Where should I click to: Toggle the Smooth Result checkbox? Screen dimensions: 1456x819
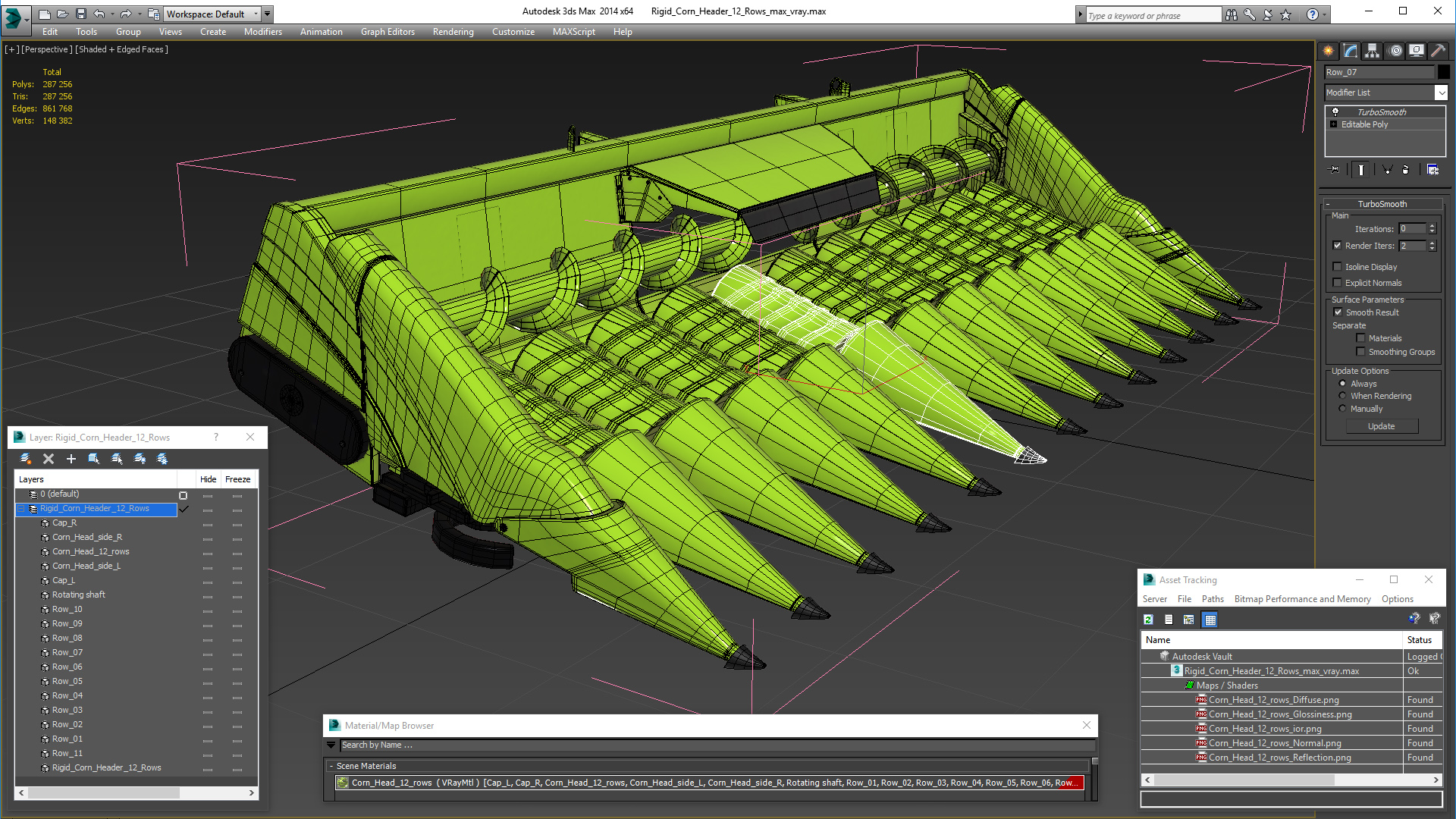tap(1338, 312)
